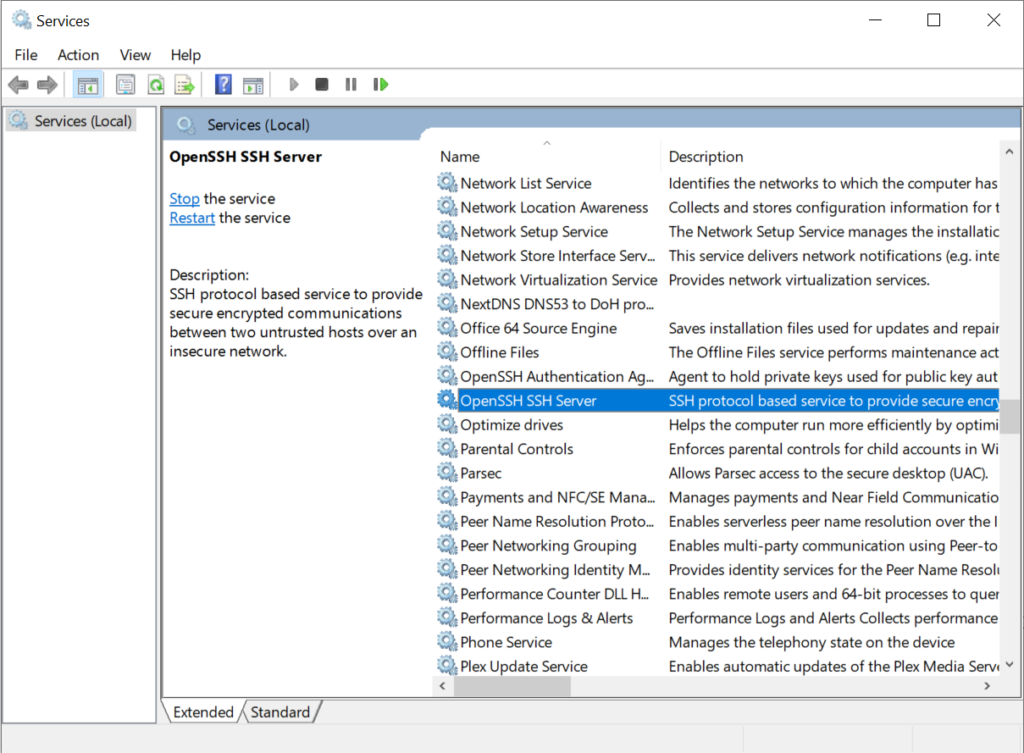Select the Performance Counter DLL Host row
This screenshot has height=753, width=1024.
717,594
